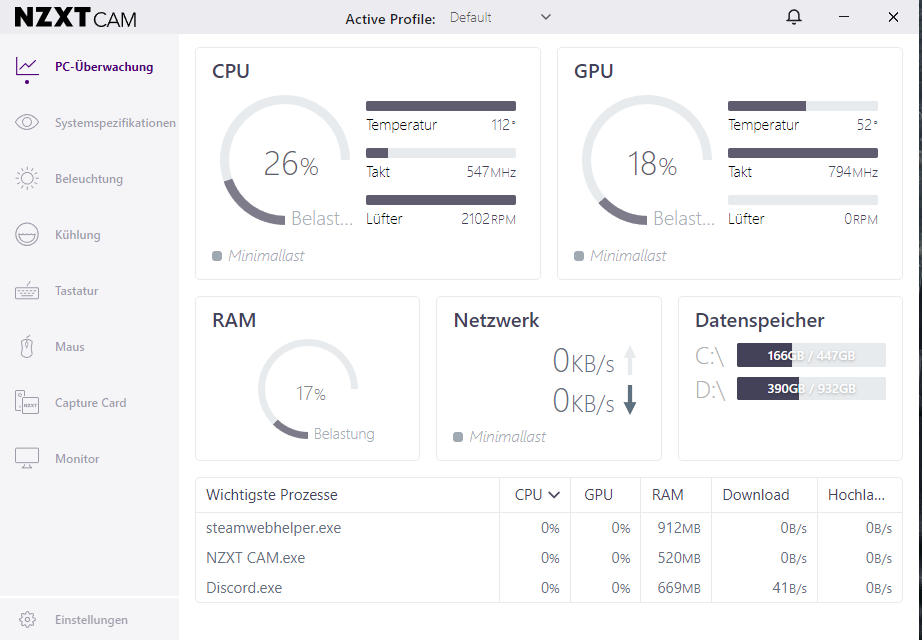Screen dimensions: 922x640
Task: Click the 912MB RAM value of steamwebhelper
Action: [x=679, y=528]
